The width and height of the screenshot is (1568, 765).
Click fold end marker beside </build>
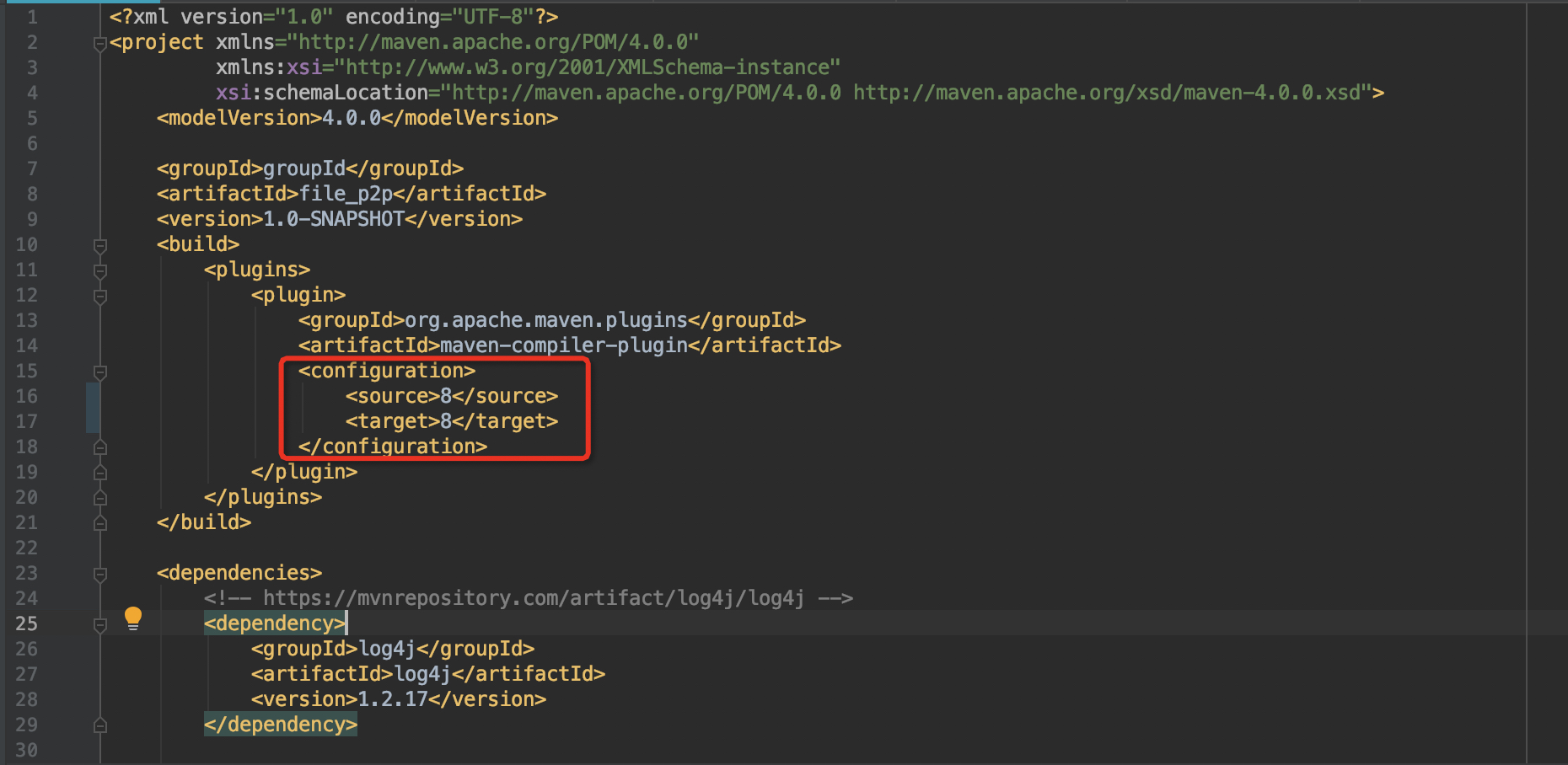99,523
